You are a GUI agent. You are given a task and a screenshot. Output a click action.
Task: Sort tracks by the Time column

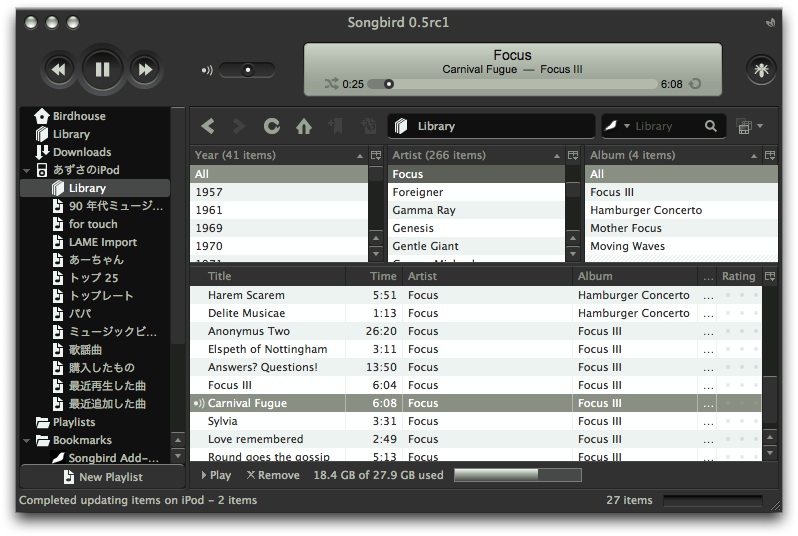(x=375, y=276)
